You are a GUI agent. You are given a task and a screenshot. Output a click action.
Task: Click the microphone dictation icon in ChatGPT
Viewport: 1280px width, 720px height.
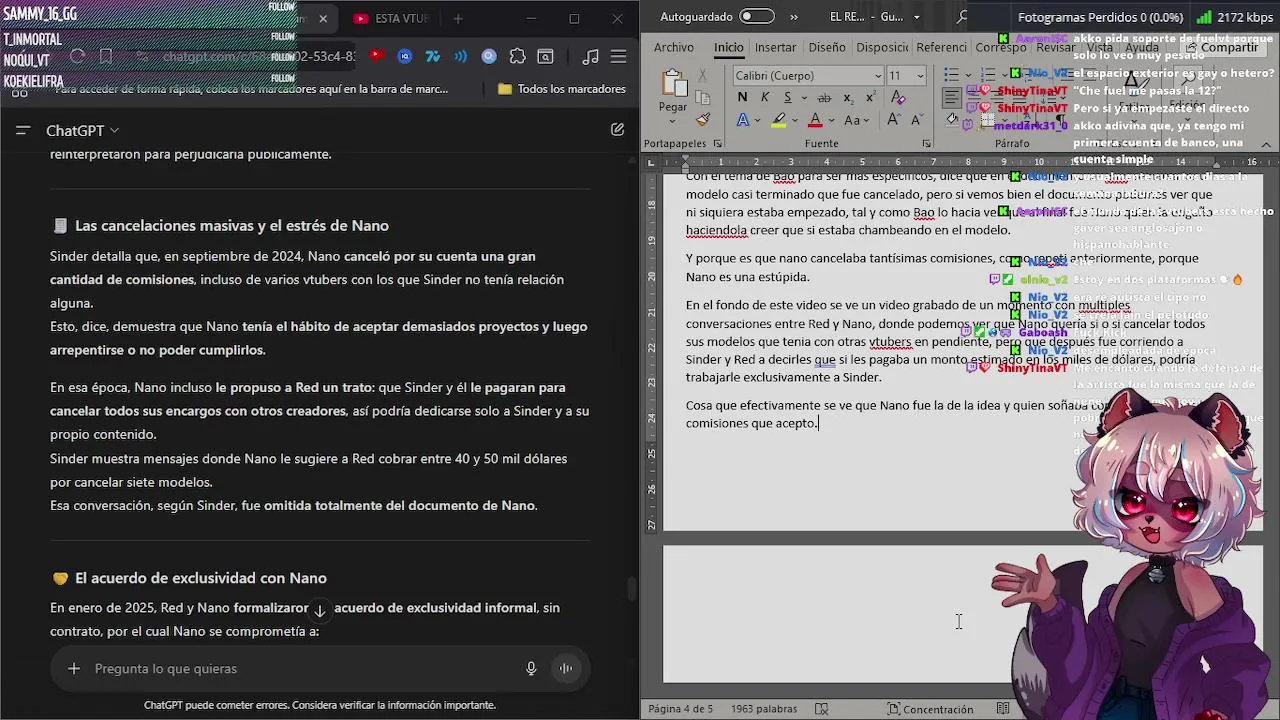click(531, 669)
